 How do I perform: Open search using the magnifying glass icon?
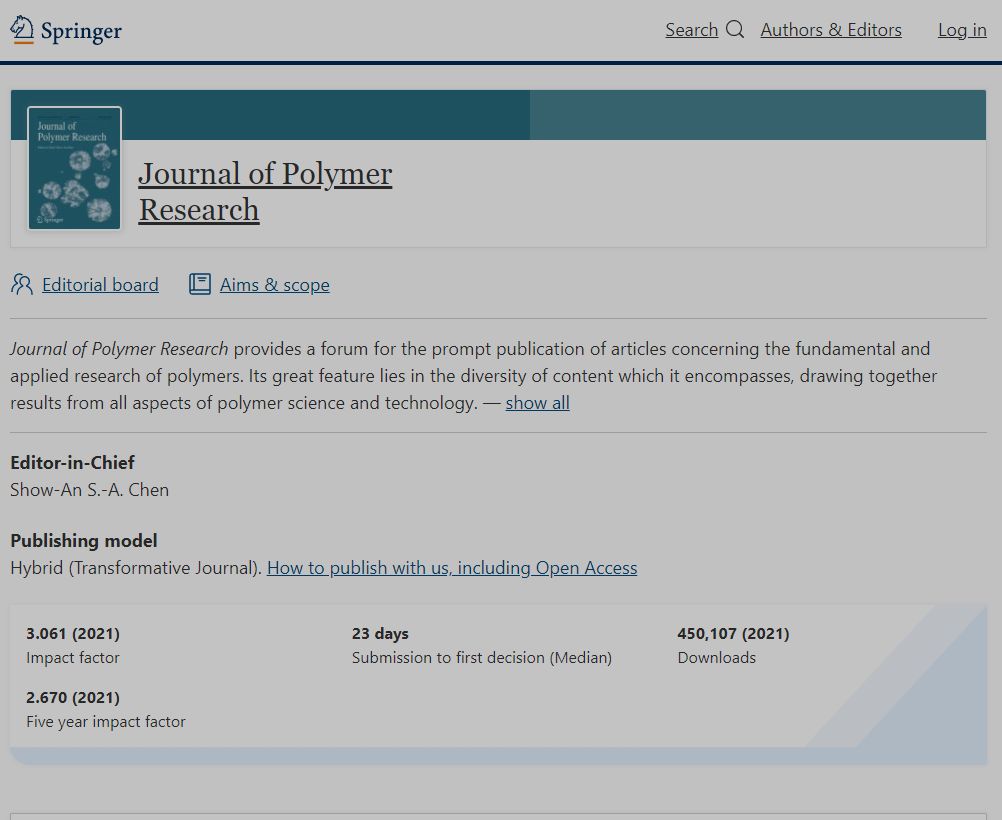(x=735, y=30)
